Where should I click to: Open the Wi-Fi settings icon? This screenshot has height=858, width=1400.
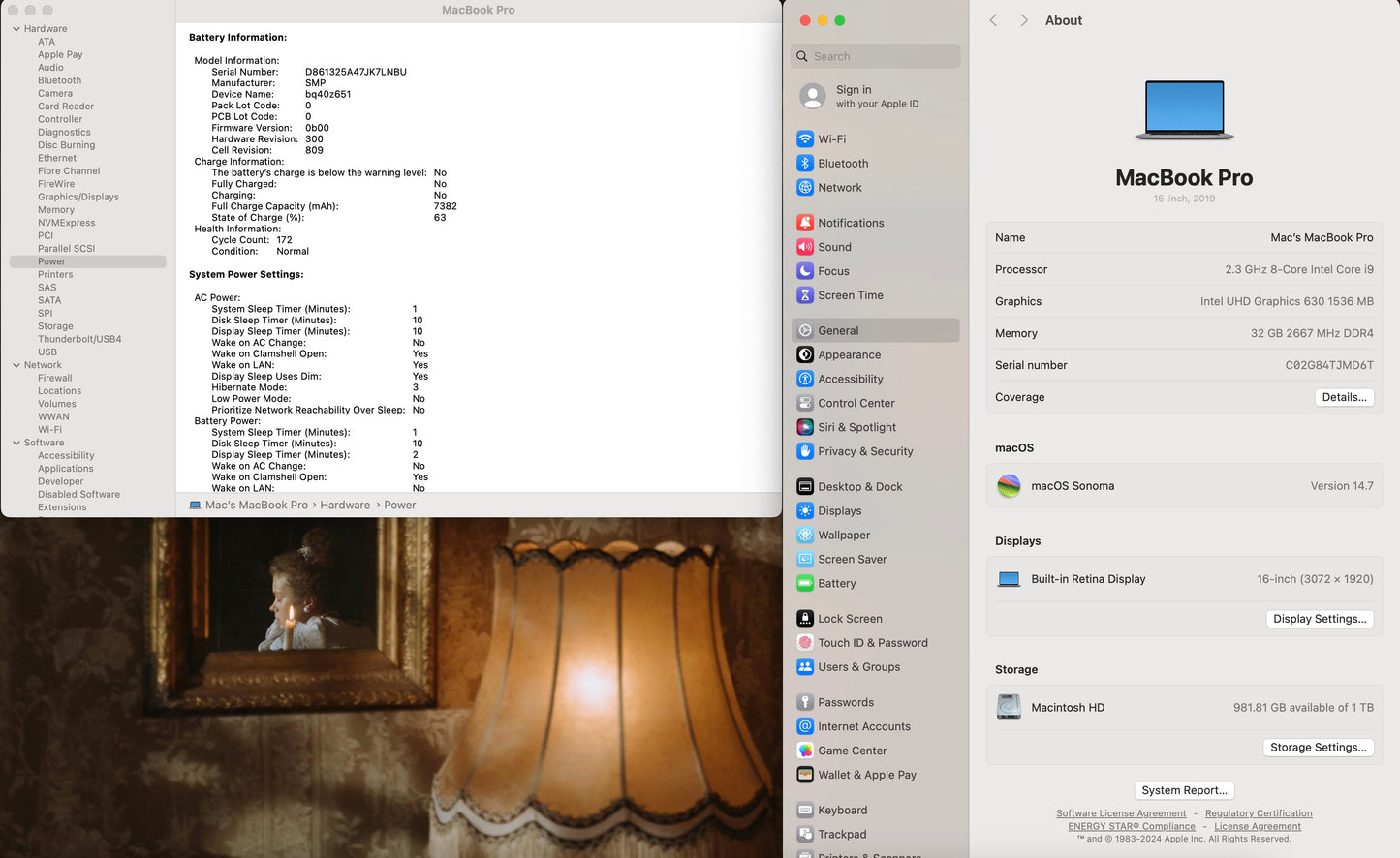pos(805,139)
